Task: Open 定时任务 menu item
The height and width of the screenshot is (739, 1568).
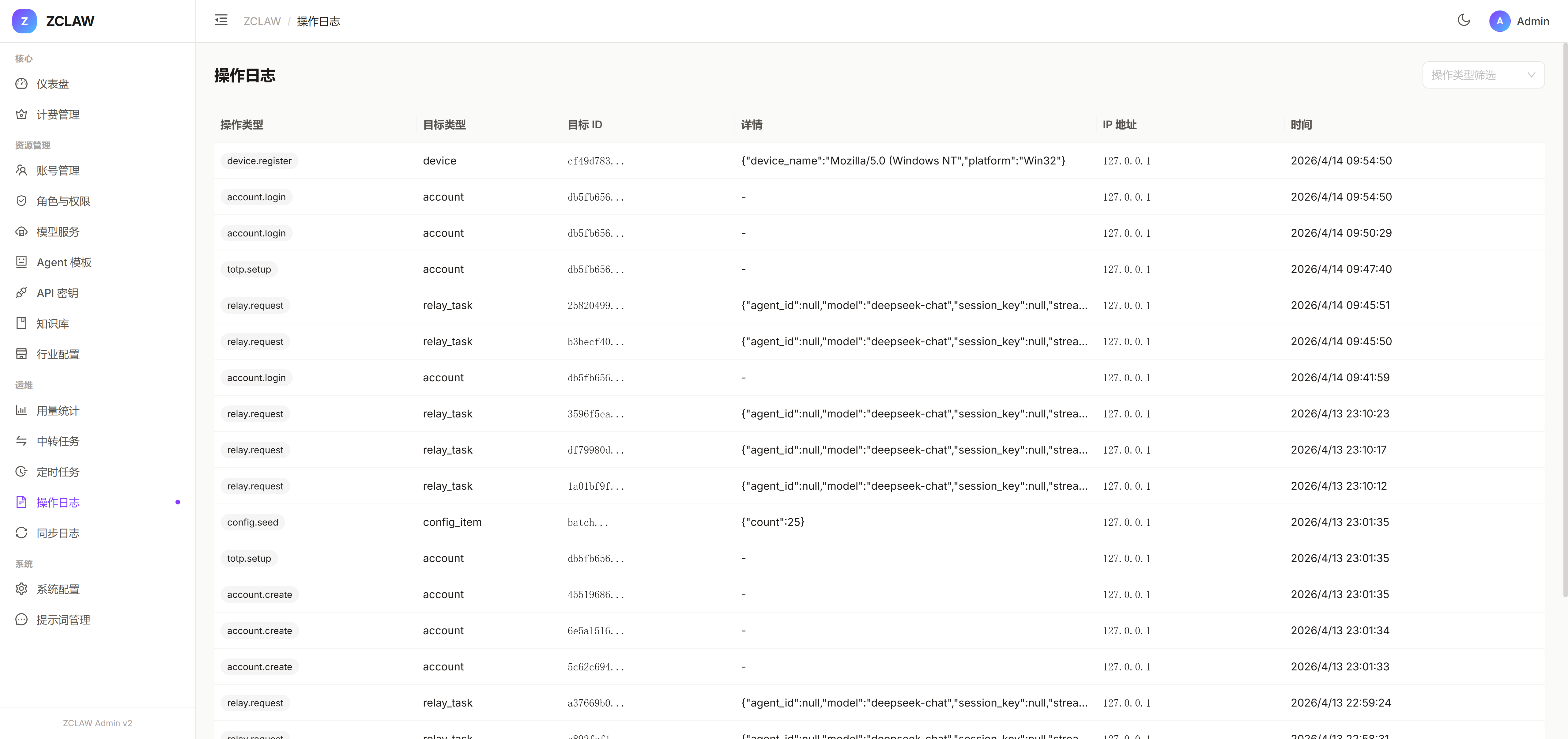Action: click(x=58, y=472)
